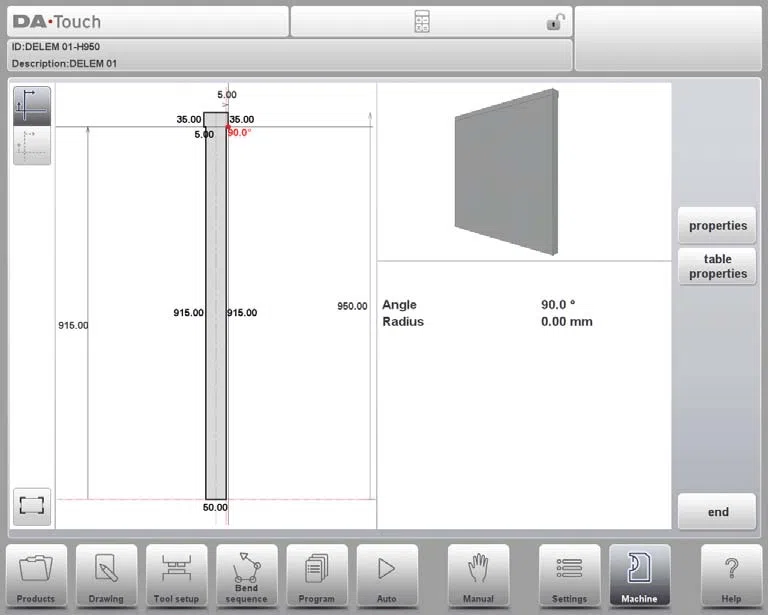Click the end button

(717, 512)
